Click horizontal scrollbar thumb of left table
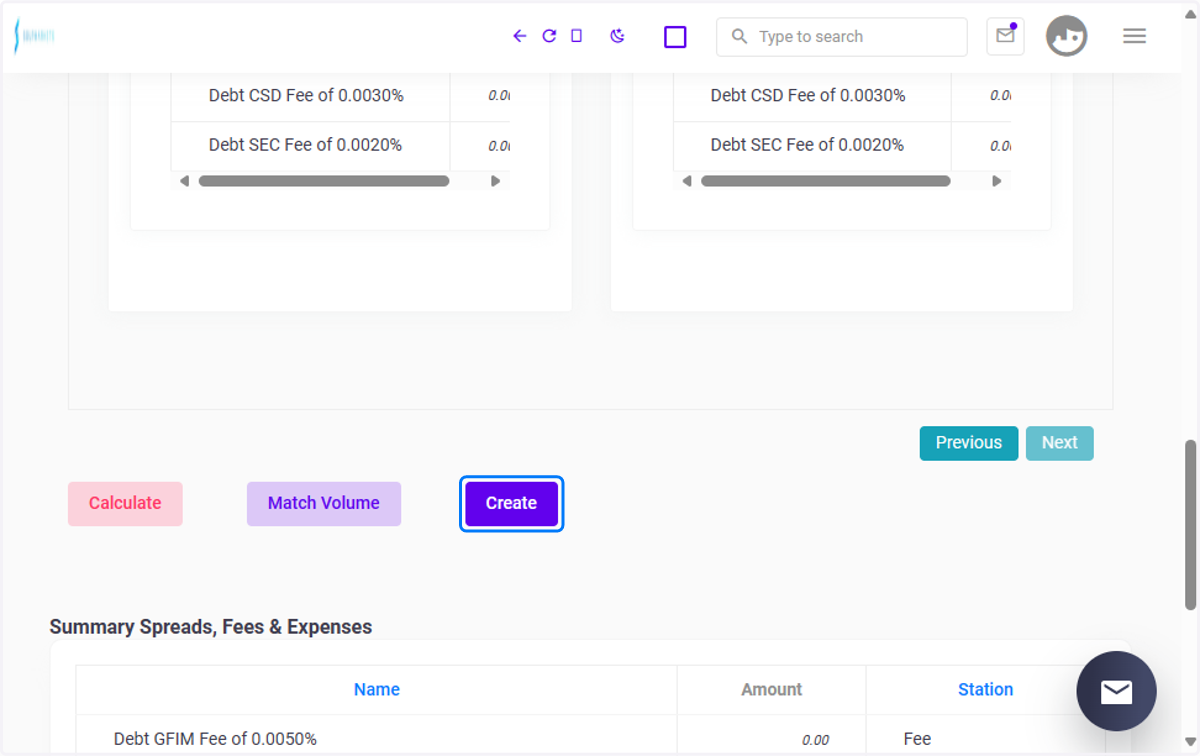The height and width of the screenshot is (756, 1200). [324, 181]
